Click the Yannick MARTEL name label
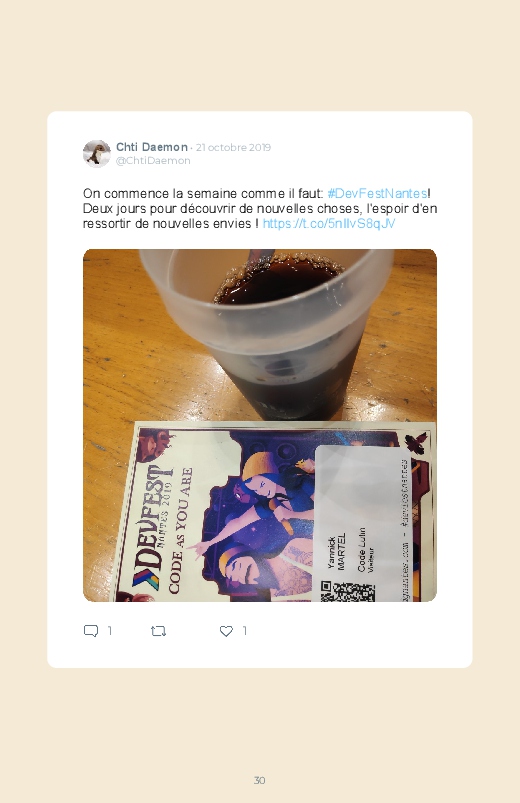This screenshot has height=803, width=520. pyautogui.click(x=336, y=551)
